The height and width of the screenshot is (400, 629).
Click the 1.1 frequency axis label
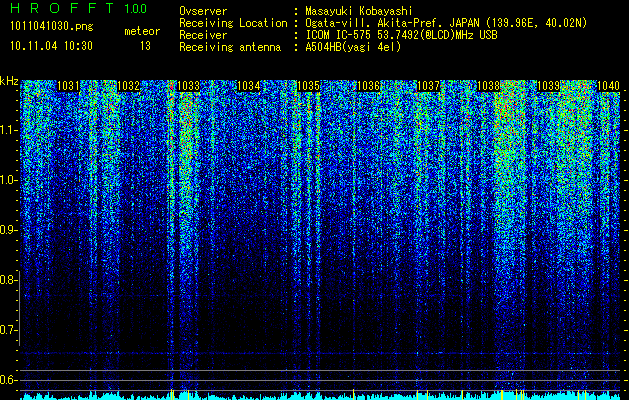8,130
